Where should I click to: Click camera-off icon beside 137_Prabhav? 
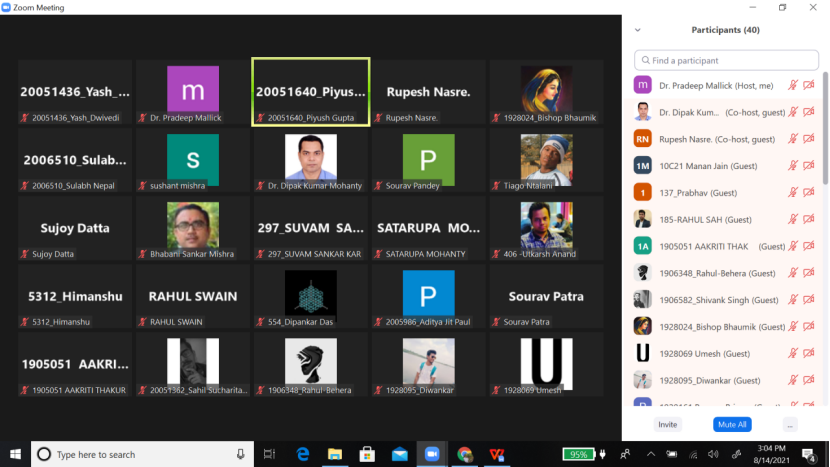pyautogui.click(x=808, y=192)
